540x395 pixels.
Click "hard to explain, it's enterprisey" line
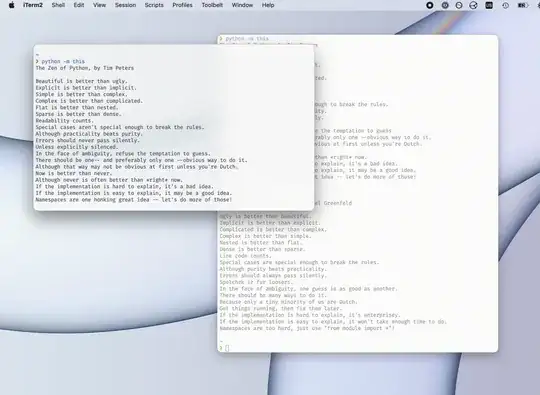(x=310, y=315)
